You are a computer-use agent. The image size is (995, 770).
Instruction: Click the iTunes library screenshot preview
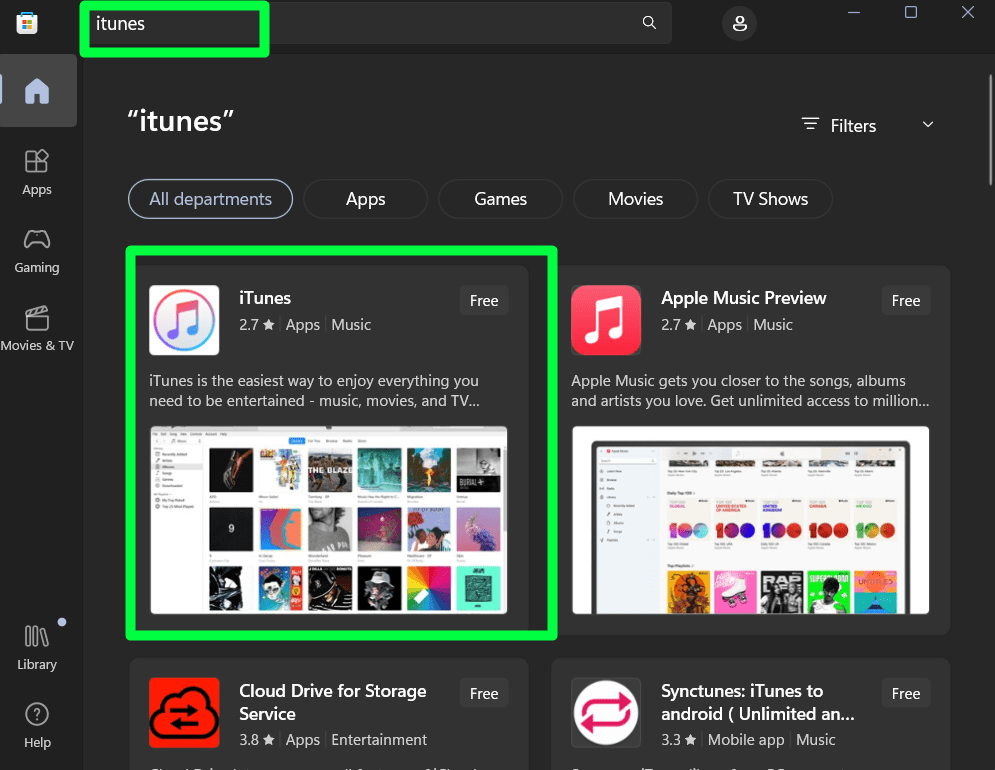(328, 520)
